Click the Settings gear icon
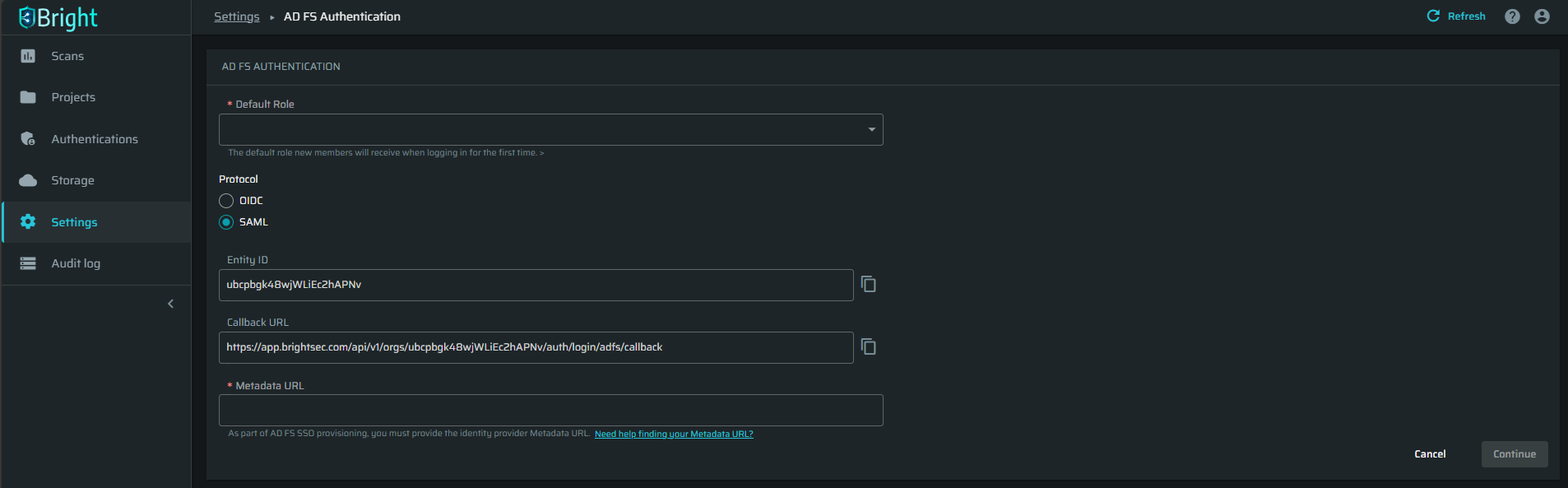 tap(28, 222)
